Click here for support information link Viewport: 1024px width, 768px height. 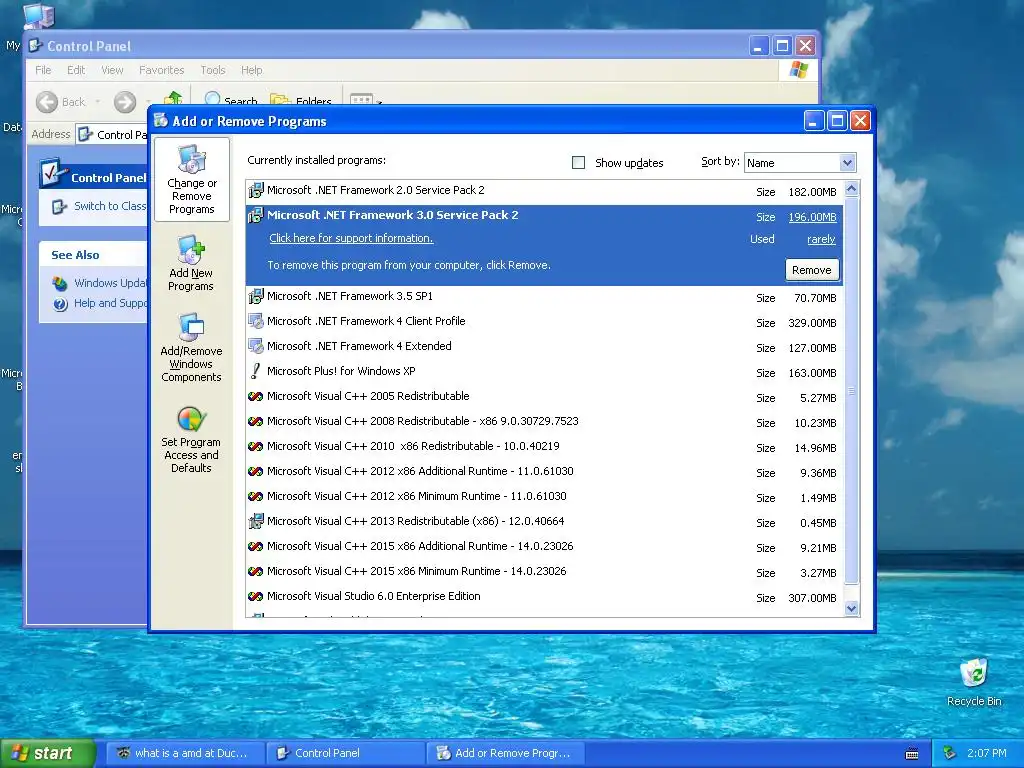pos(351,238)
